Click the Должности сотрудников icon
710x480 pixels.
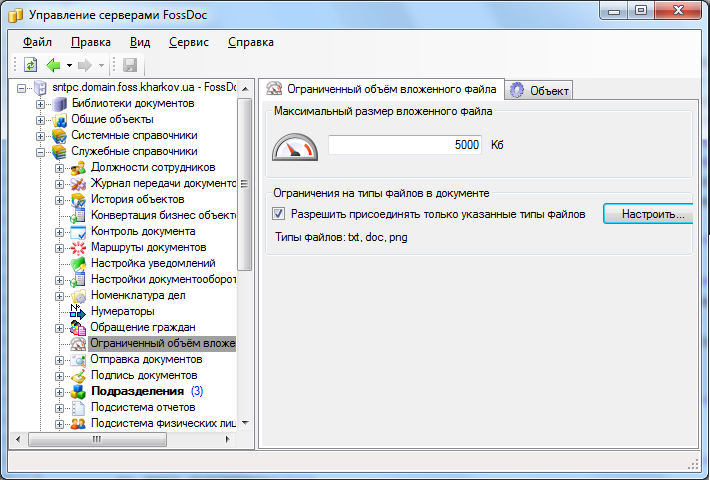78,168
